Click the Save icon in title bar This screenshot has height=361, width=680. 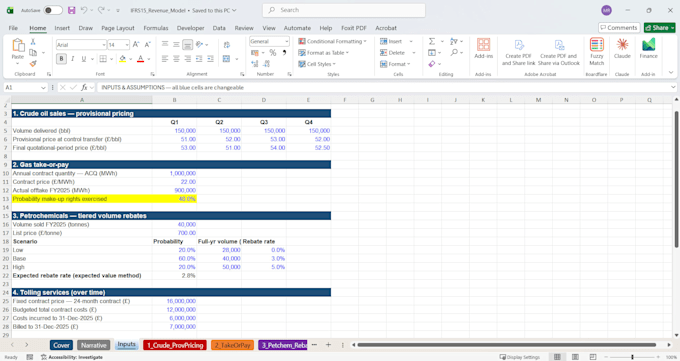(72, 10)
